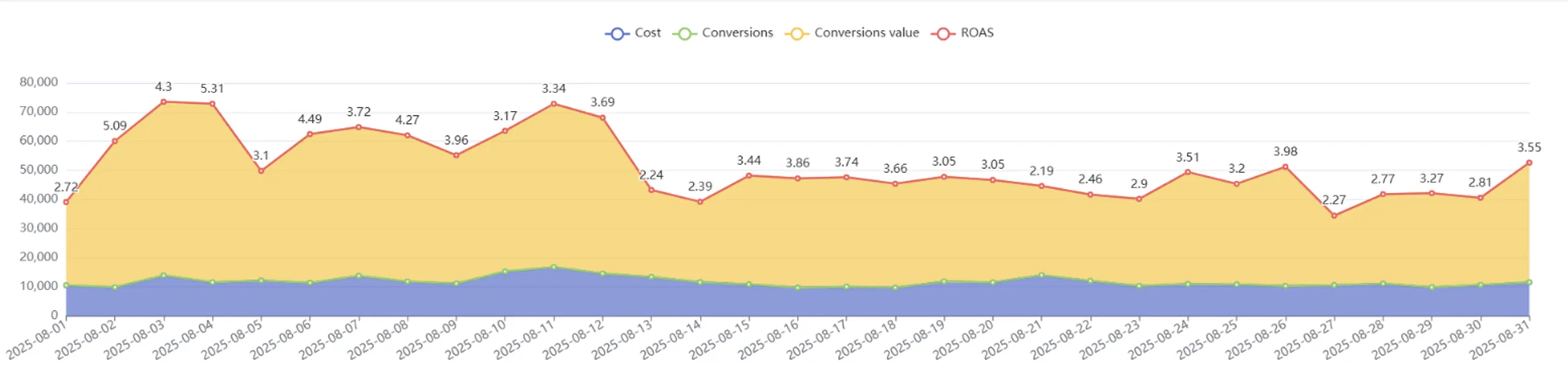Viewport: 1568px width, 391px height.
Task: Click the ROAS marker labeled 3.1
Action: tap(261, 171)
